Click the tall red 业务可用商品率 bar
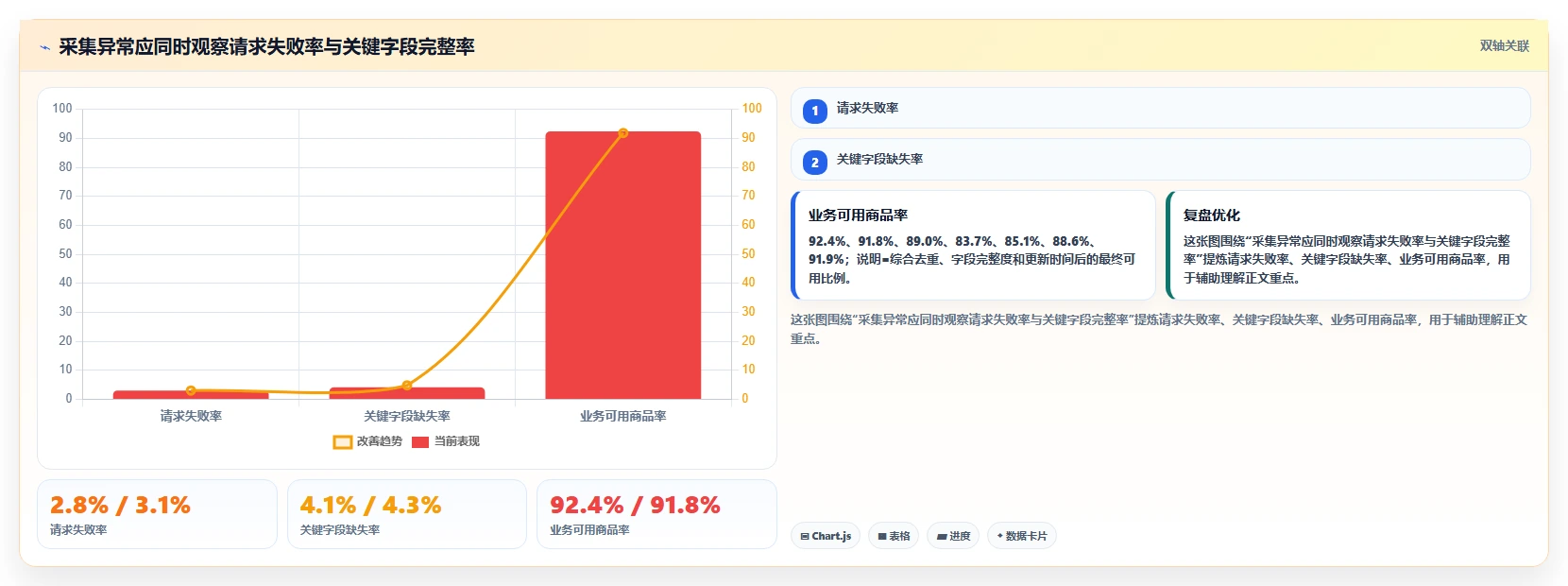Screen dimensions: 1568x586 point(623,266)
